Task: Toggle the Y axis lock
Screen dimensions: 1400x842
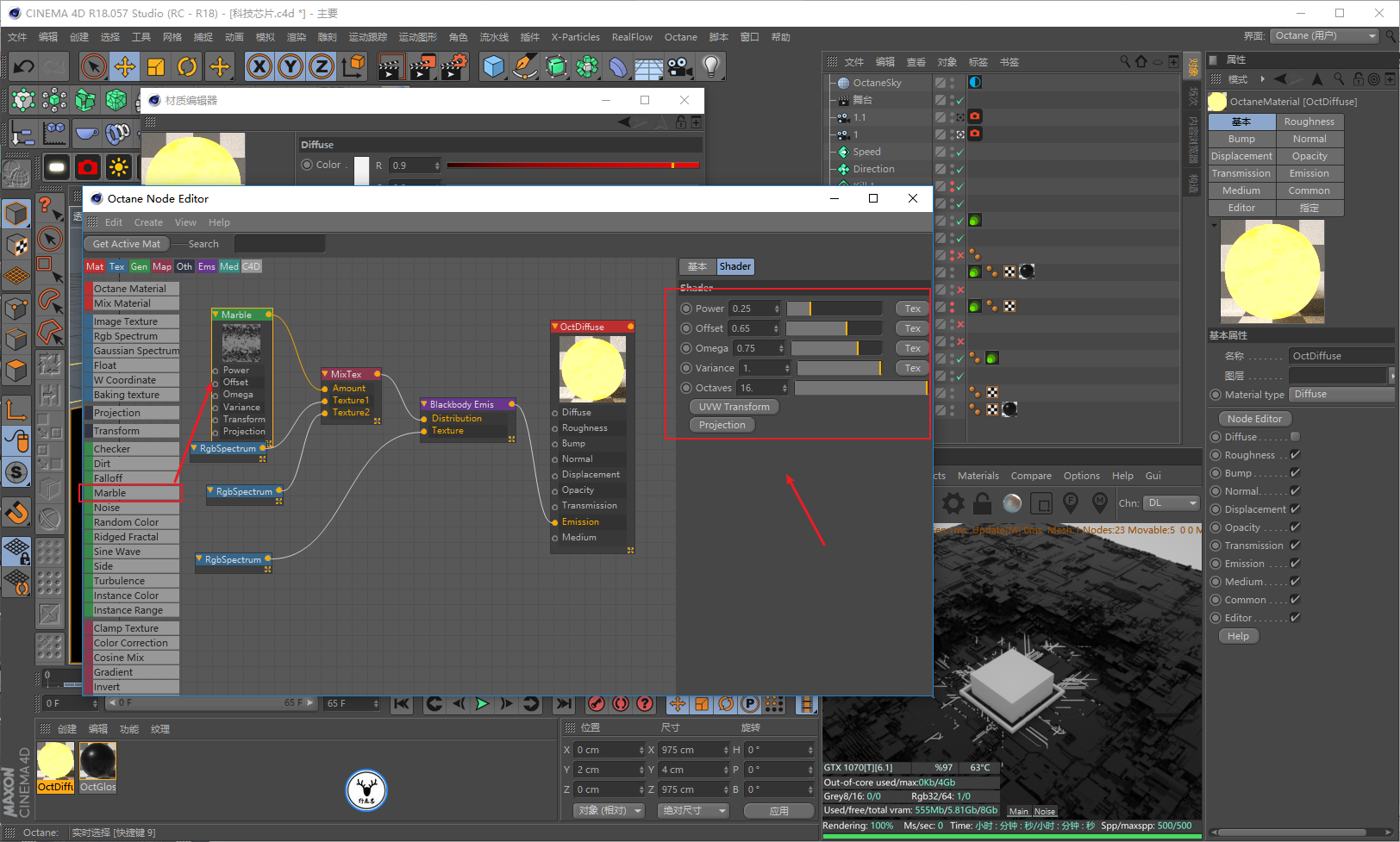Action: (x=291, y=66)
